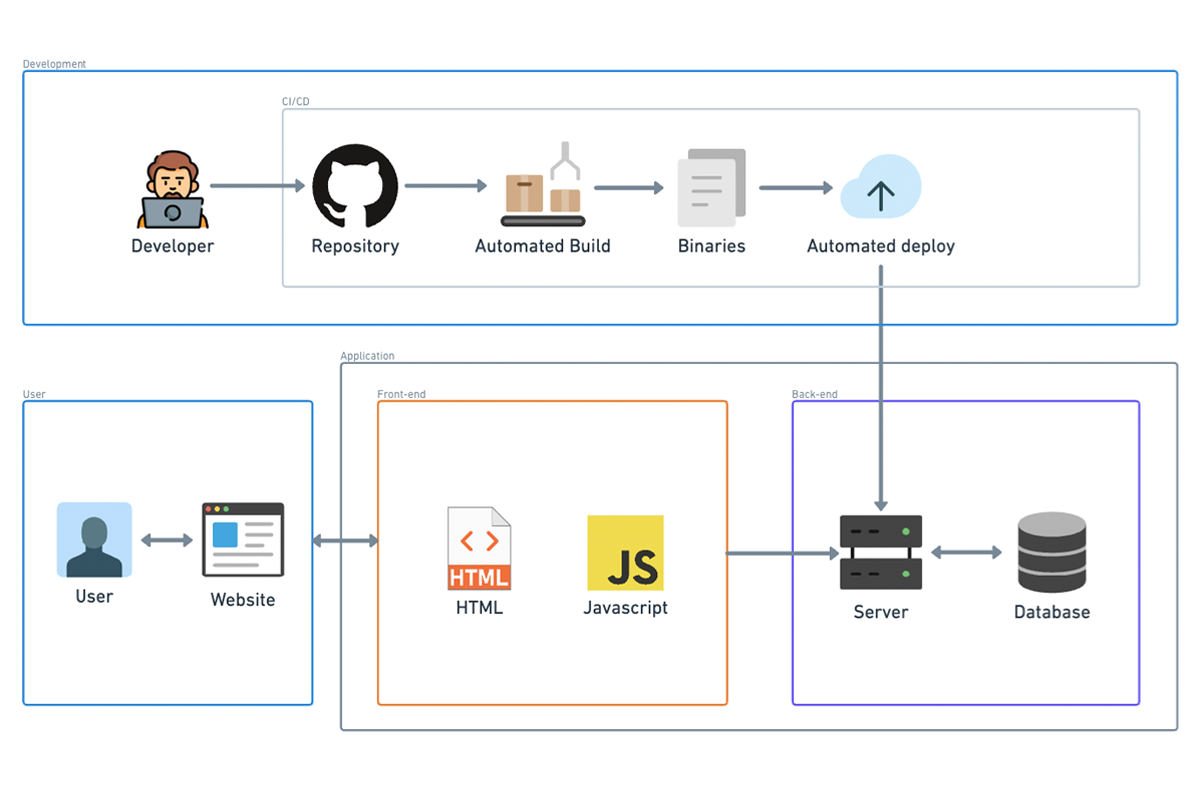Click the arrow between Developer and Repository
Screen dimensions: 1200x800
257,186
